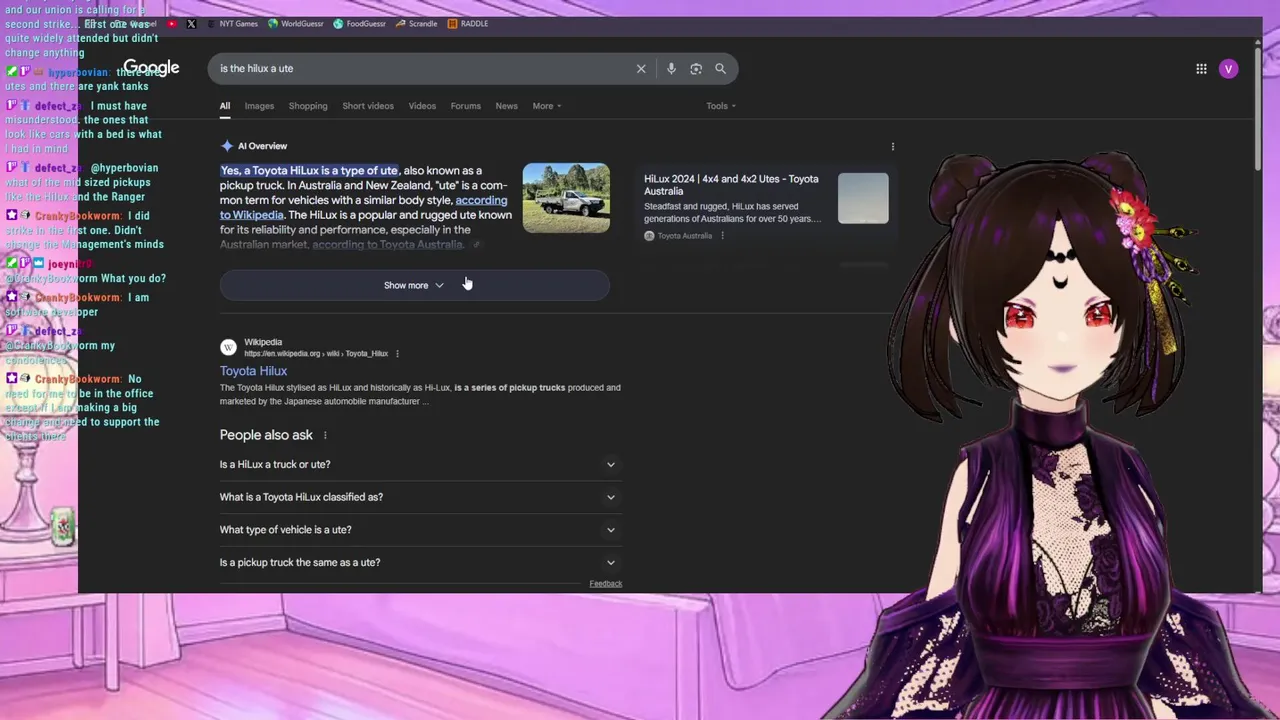The width and height of the screenshot is (1280, 720).
Task: Click the "Toyota Australia" source name
Action: 685,236
